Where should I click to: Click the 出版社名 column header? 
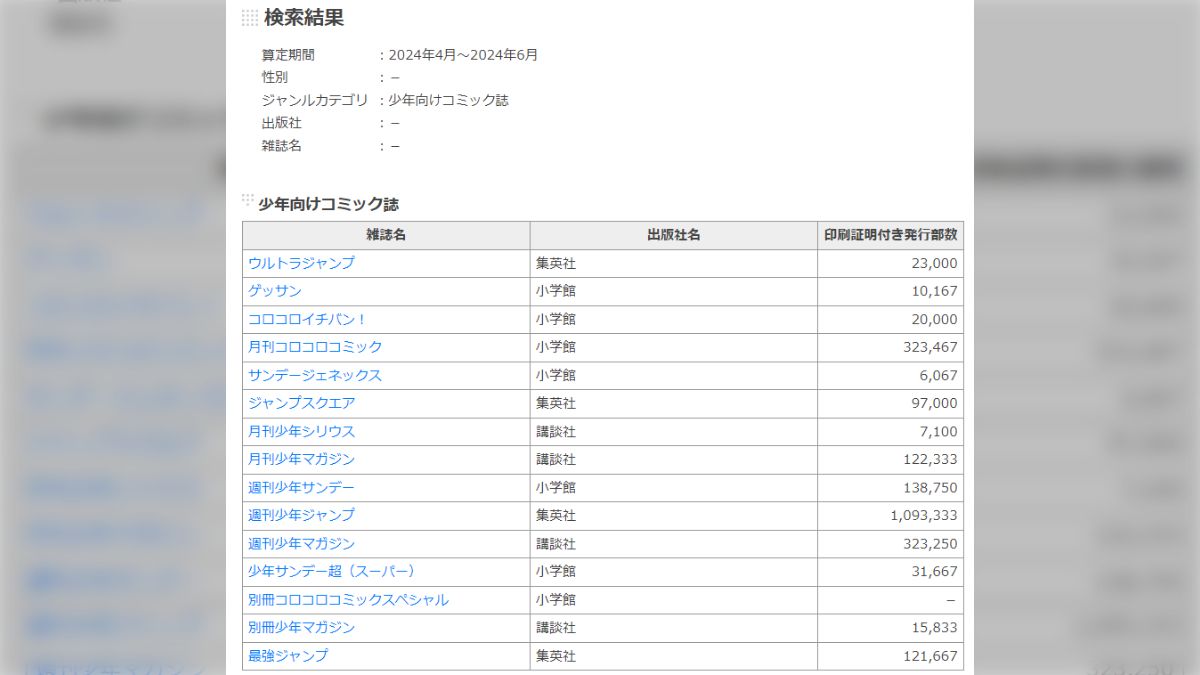pyautogui.click(x=673, y=235)
